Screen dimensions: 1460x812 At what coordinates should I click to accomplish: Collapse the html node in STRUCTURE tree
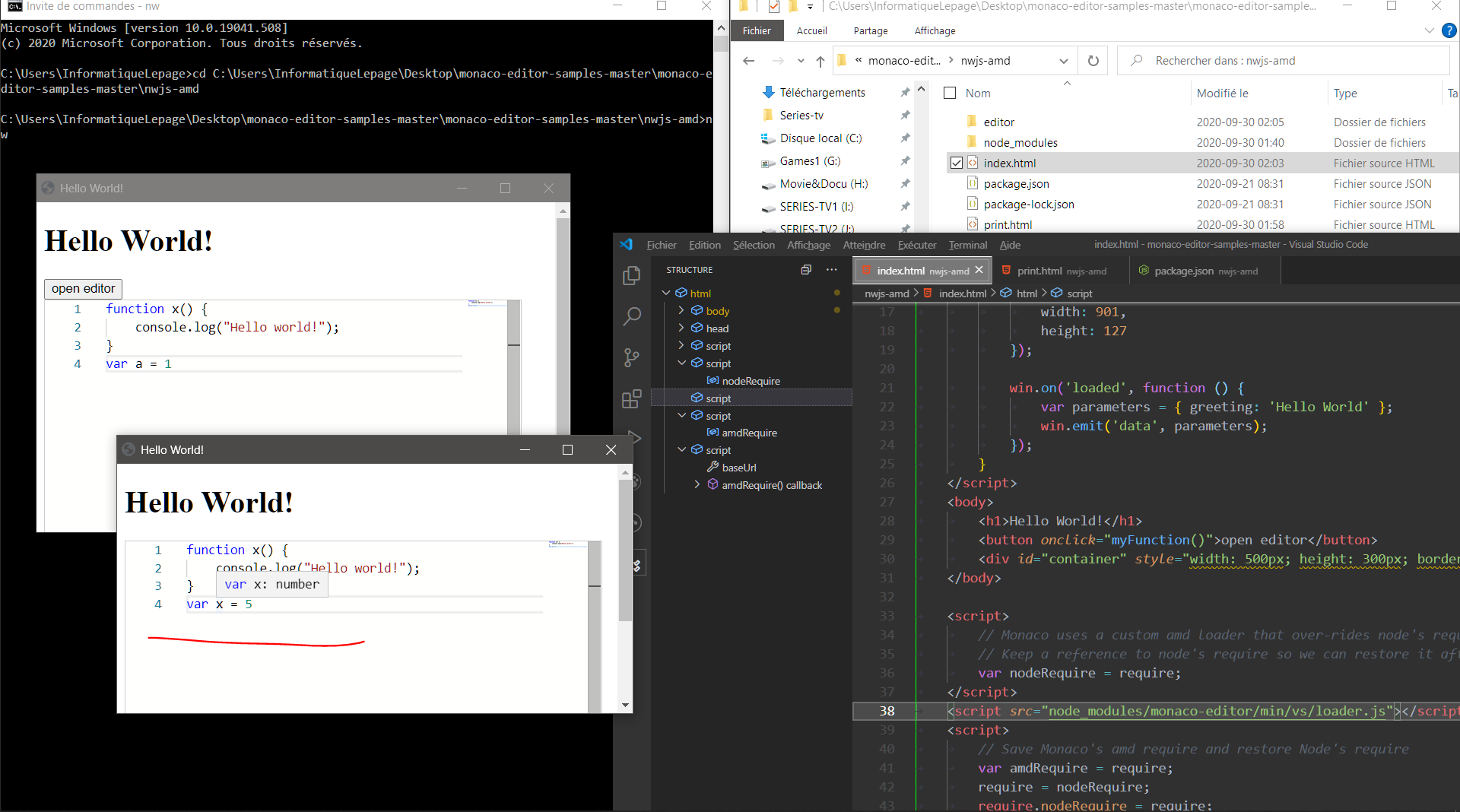click(x=666, y=292)
